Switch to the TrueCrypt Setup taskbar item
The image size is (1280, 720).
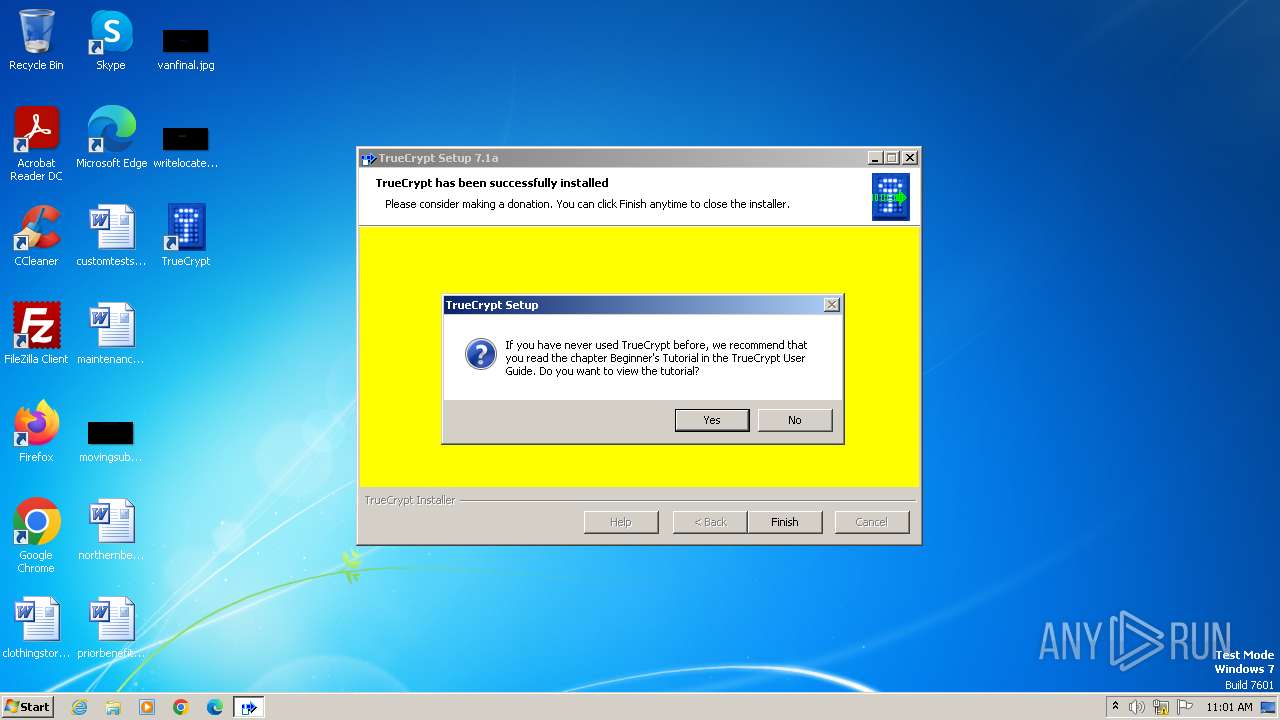[249, 707]
